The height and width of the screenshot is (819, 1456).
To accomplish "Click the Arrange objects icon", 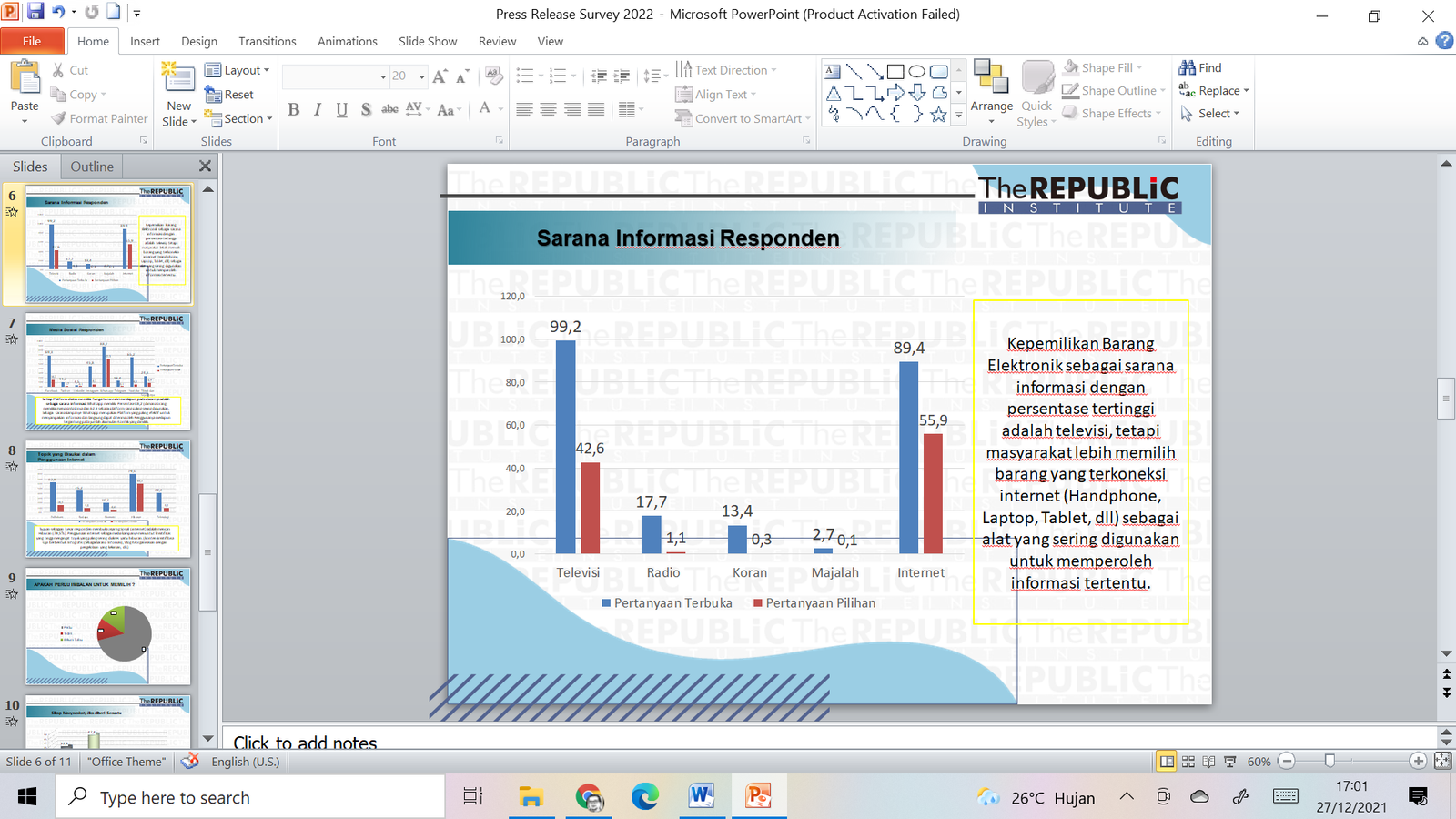I will (x=991, y=77).
